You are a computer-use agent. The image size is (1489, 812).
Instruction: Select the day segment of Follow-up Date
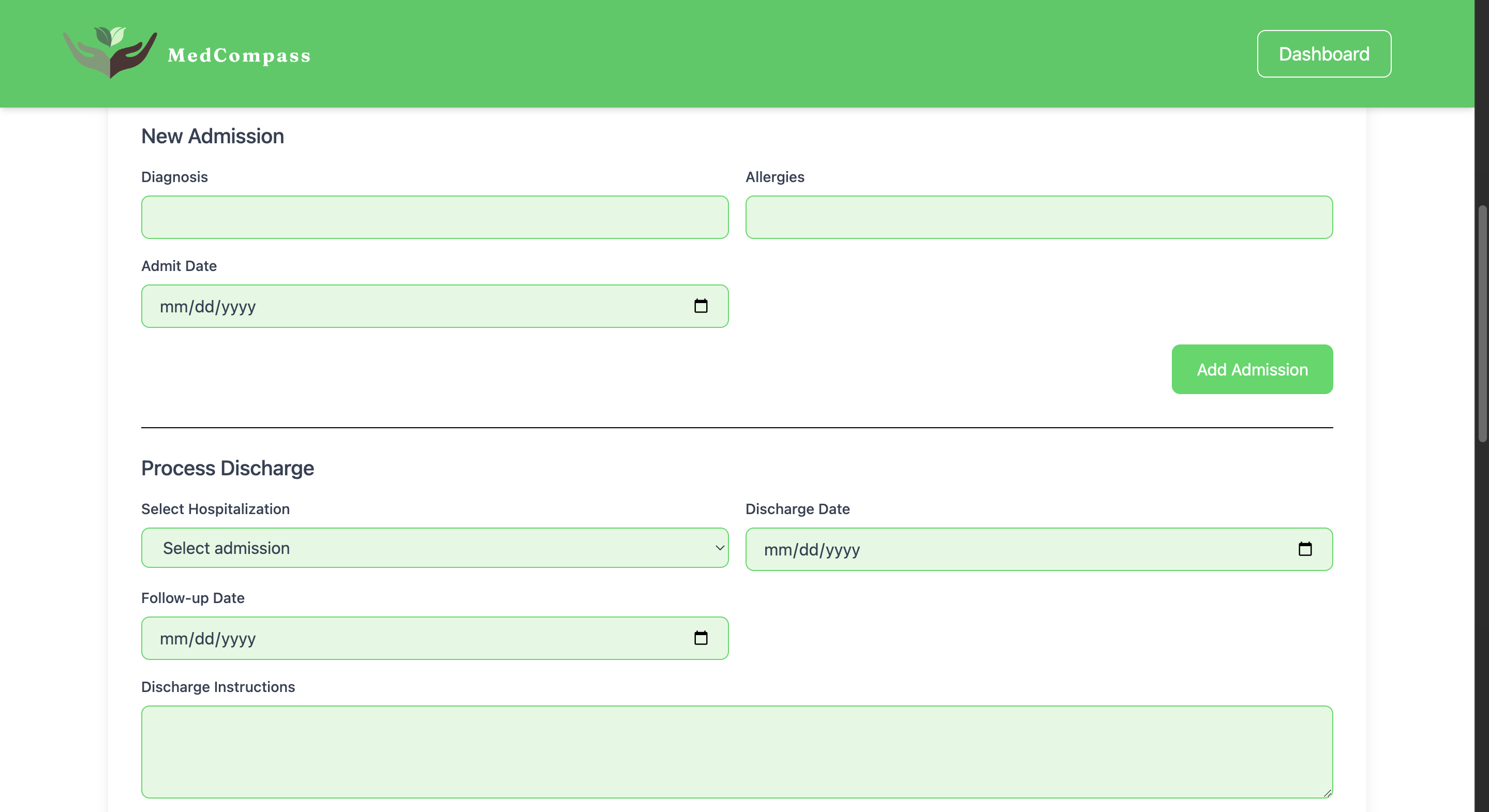click(205, 639)
